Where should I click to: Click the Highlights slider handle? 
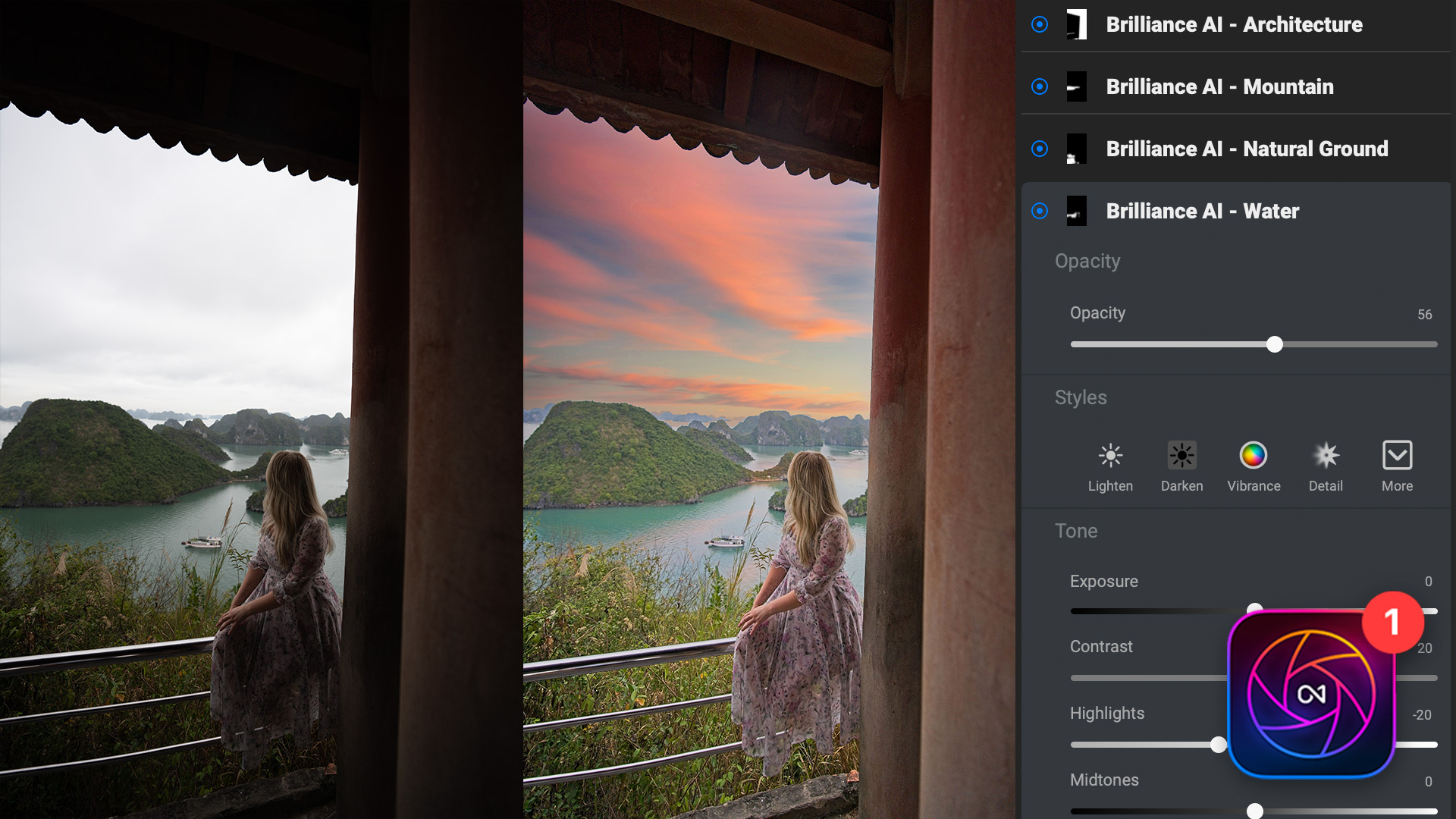[1220, 745]
